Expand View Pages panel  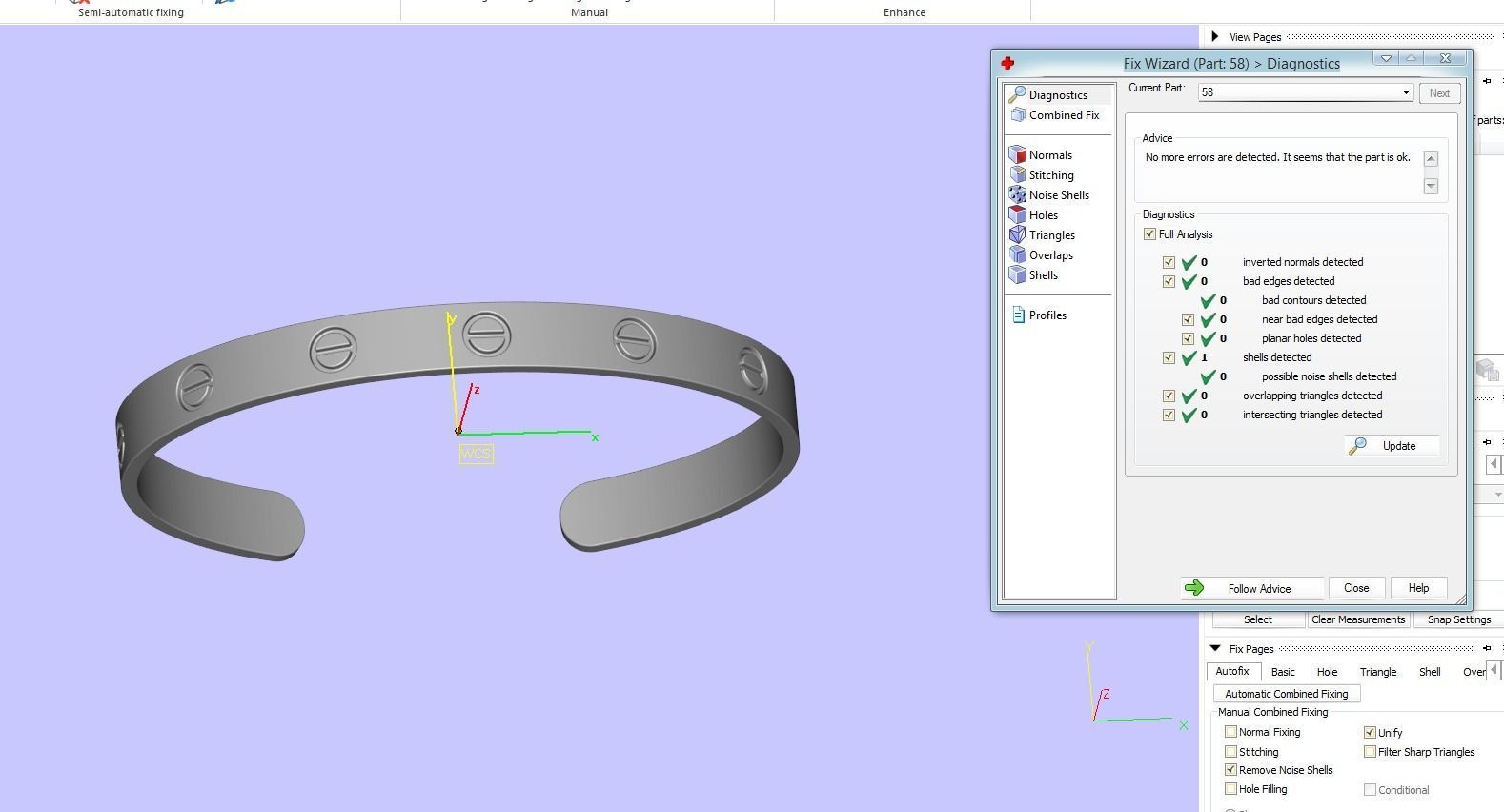(x=1214, y=37)
